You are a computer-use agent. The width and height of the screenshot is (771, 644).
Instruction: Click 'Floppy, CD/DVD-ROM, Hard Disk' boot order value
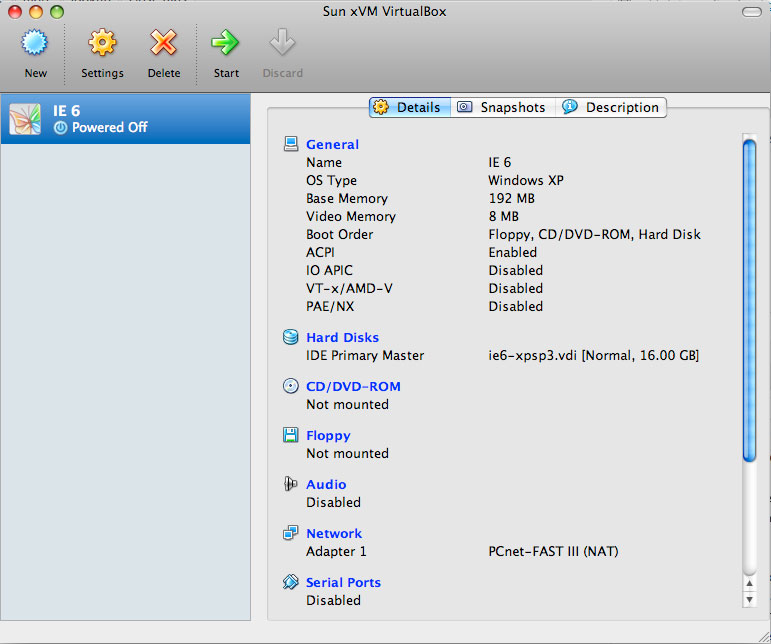point(594,234)
